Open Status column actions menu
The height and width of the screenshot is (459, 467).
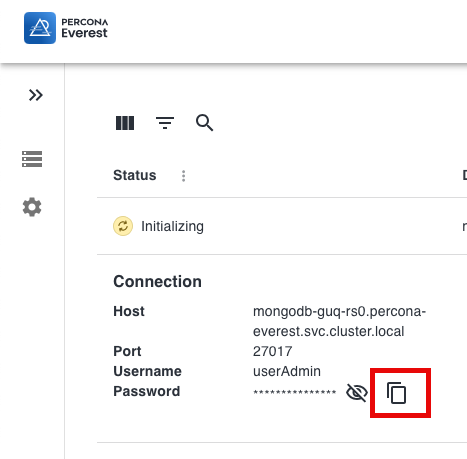(x=183, y=176)
